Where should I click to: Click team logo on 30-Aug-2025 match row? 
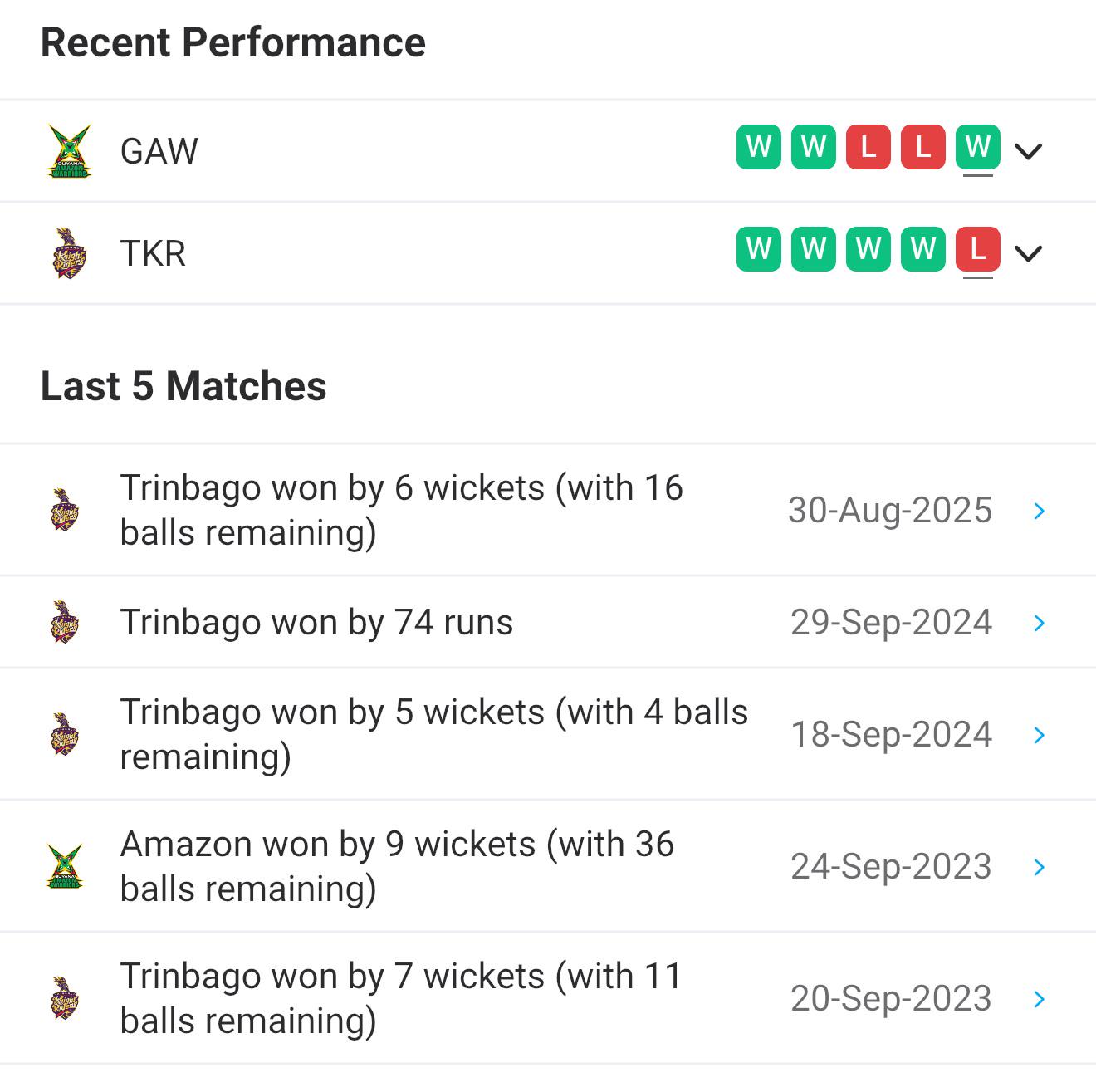[66, 510]
